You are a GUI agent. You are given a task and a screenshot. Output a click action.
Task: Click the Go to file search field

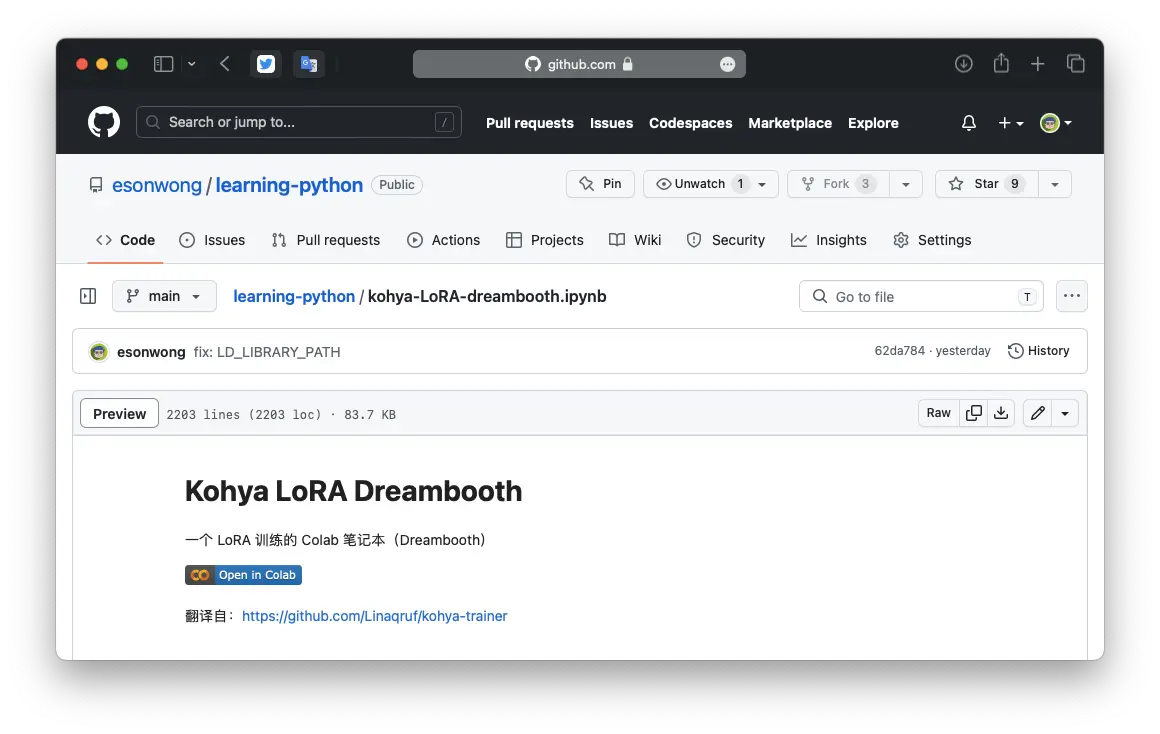920,296
